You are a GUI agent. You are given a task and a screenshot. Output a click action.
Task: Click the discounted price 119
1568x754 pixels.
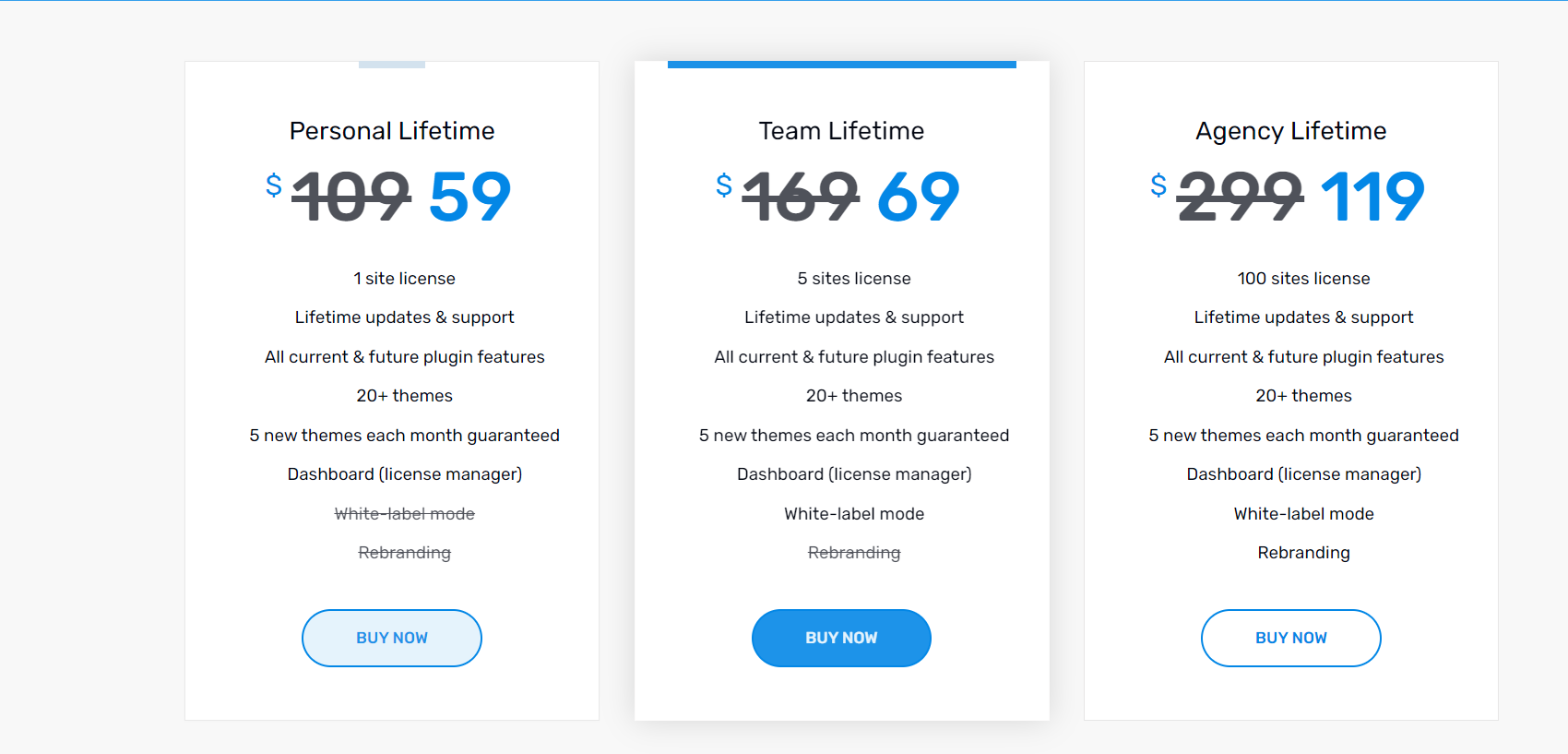[x=1373, y=197]
